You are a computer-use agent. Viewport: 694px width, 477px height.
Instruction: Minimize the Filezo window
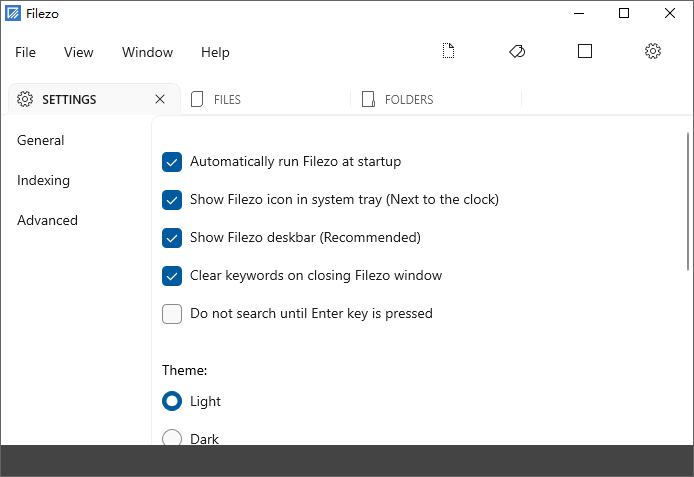coord(579,13)
